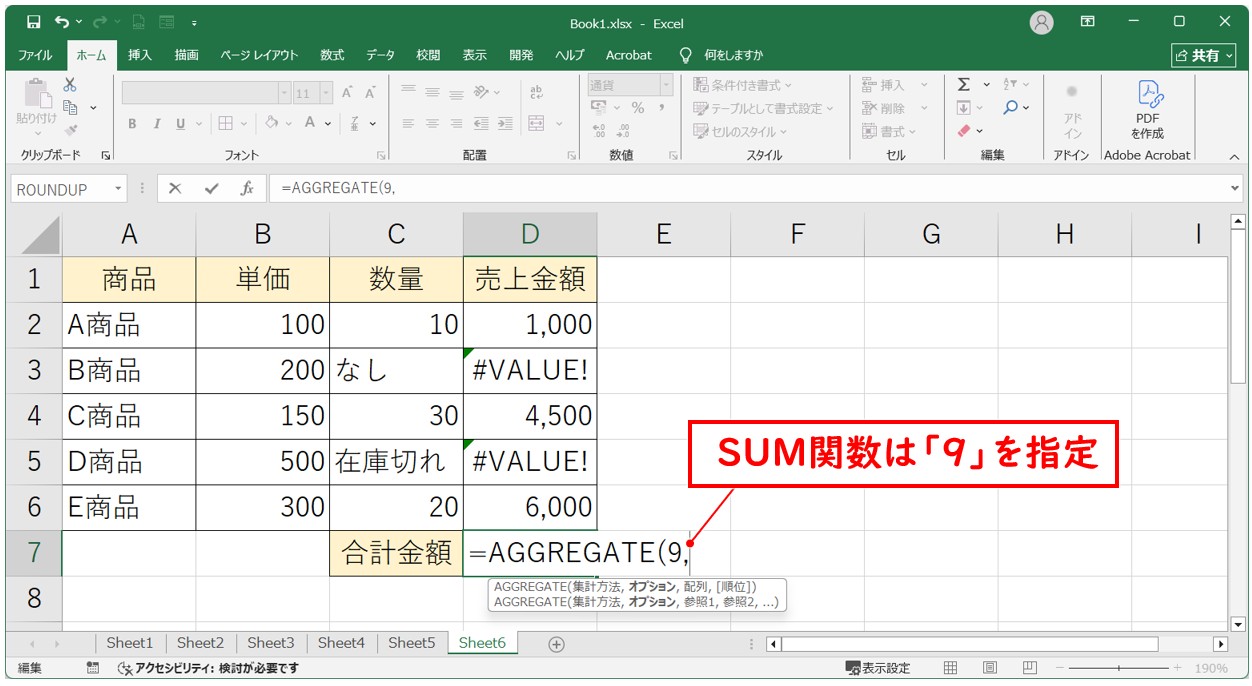Click the Find and Select magnifier icon
The image size is (1252, 686).
pos(1011,108)
